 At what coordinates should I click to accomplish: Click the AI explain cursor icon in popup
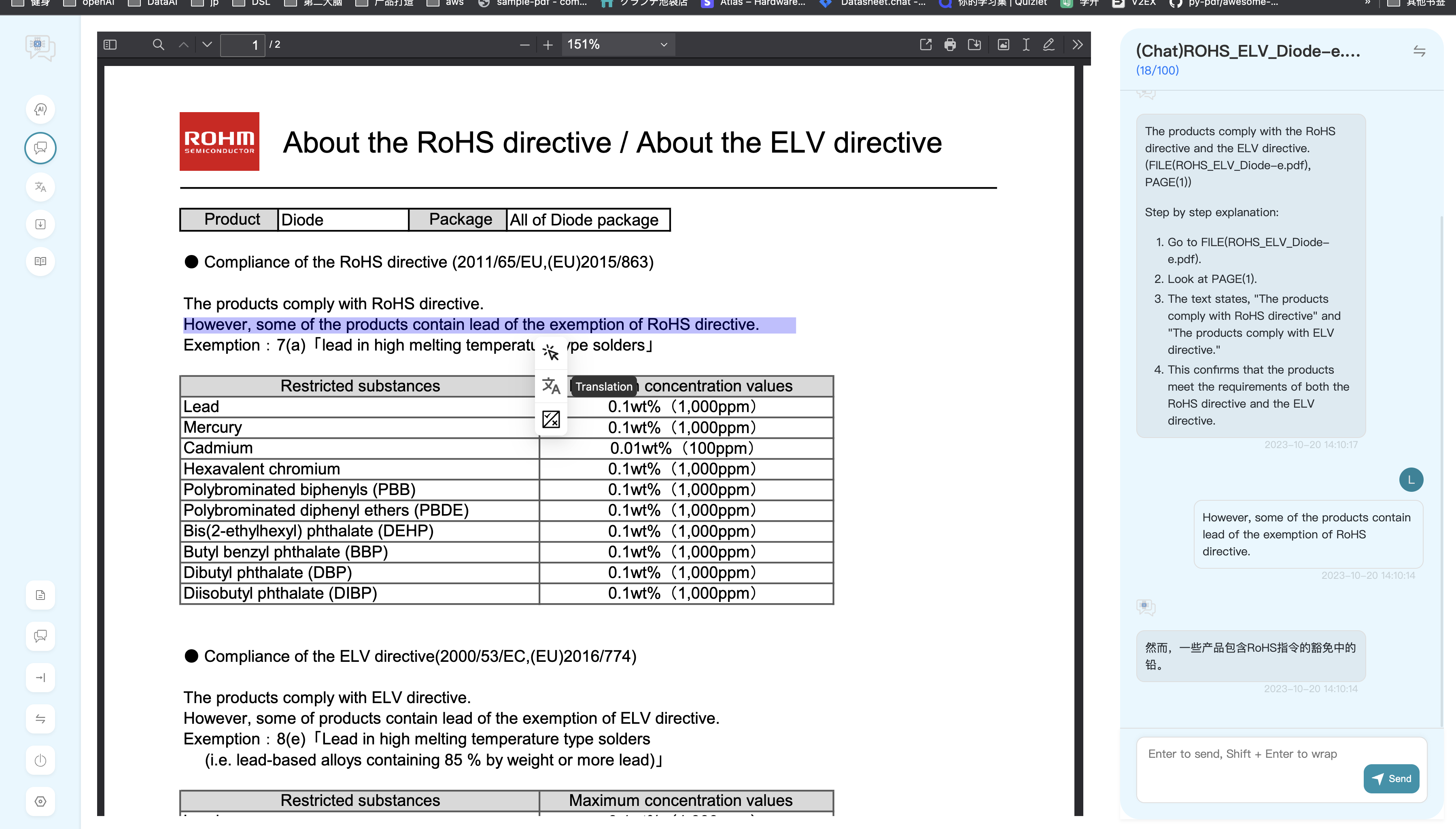point(551,353)
